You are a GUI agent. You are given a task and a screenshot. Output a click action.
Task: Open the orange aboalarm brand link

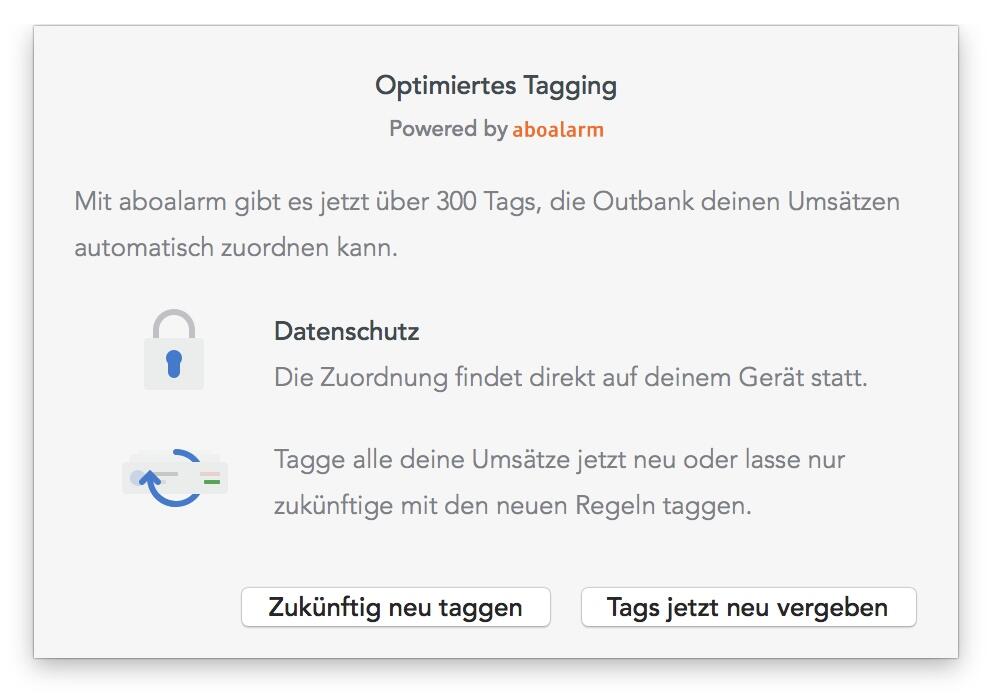pos(558,129)
